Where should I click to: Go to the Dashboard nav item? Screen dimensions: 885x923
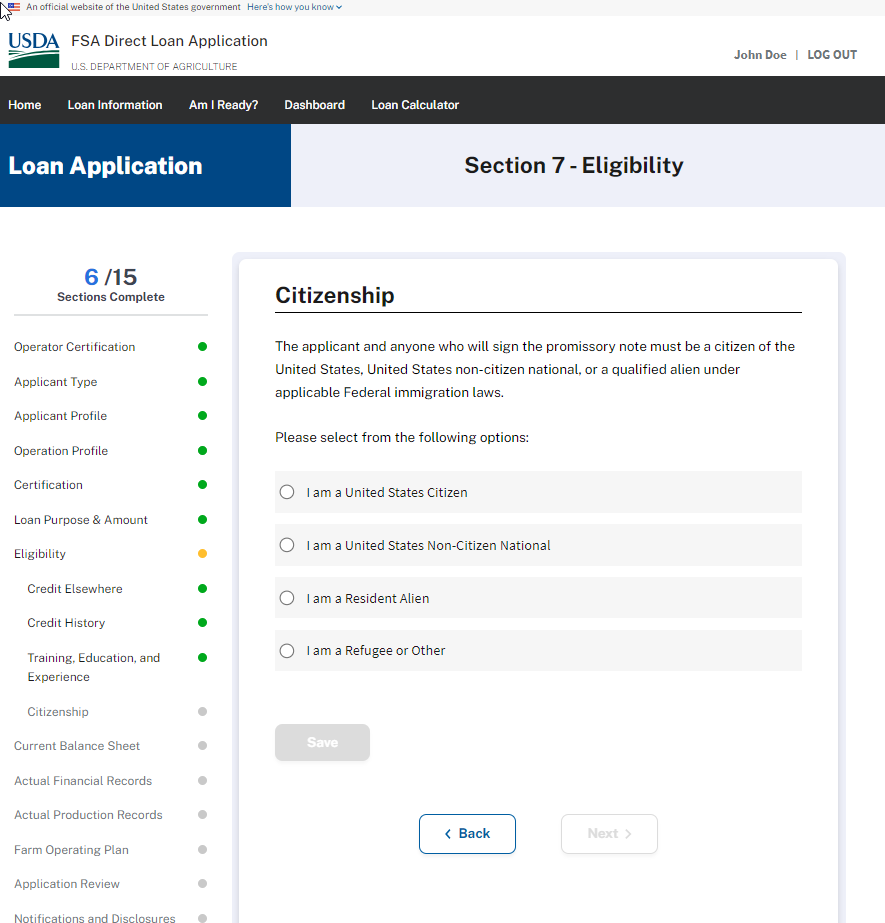[314, 105]
